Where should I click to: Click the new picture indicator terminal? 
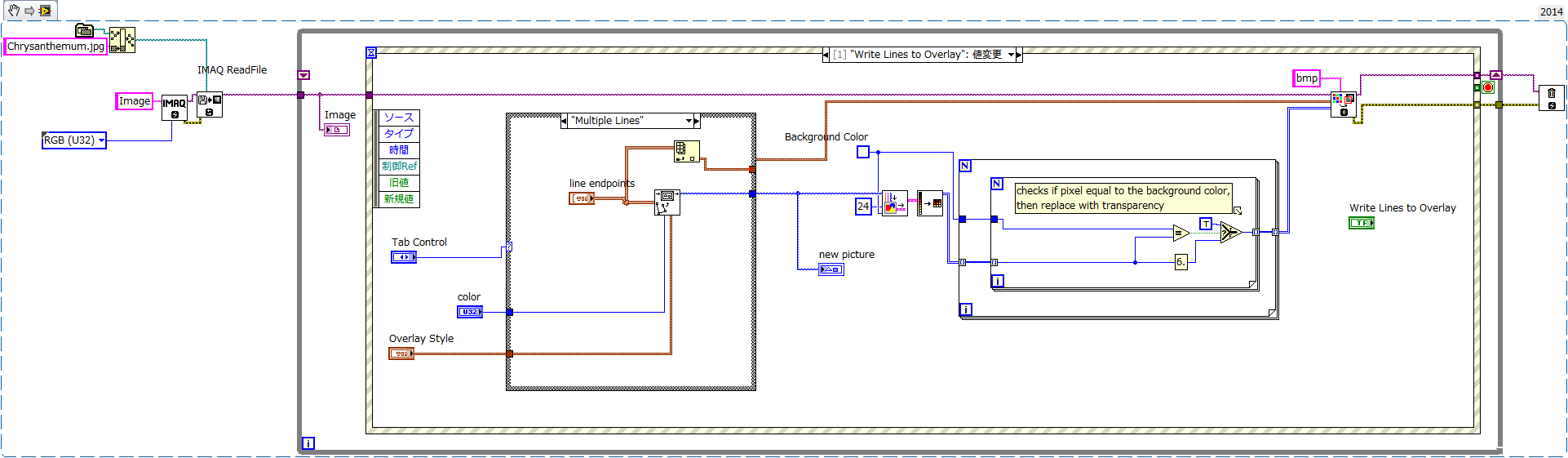(x=831, y=269)
